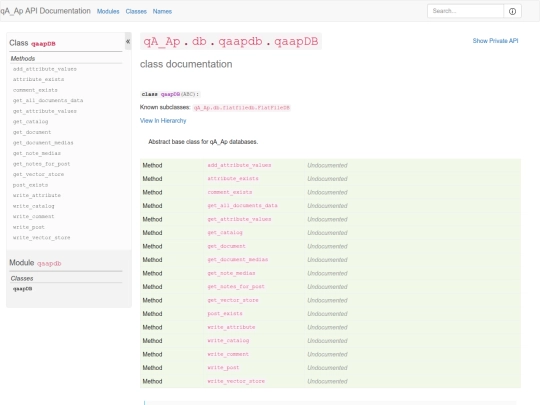Open write_catalog in methods table
Viewport: 540px width, 405px height.
click(x=228, y=341)
